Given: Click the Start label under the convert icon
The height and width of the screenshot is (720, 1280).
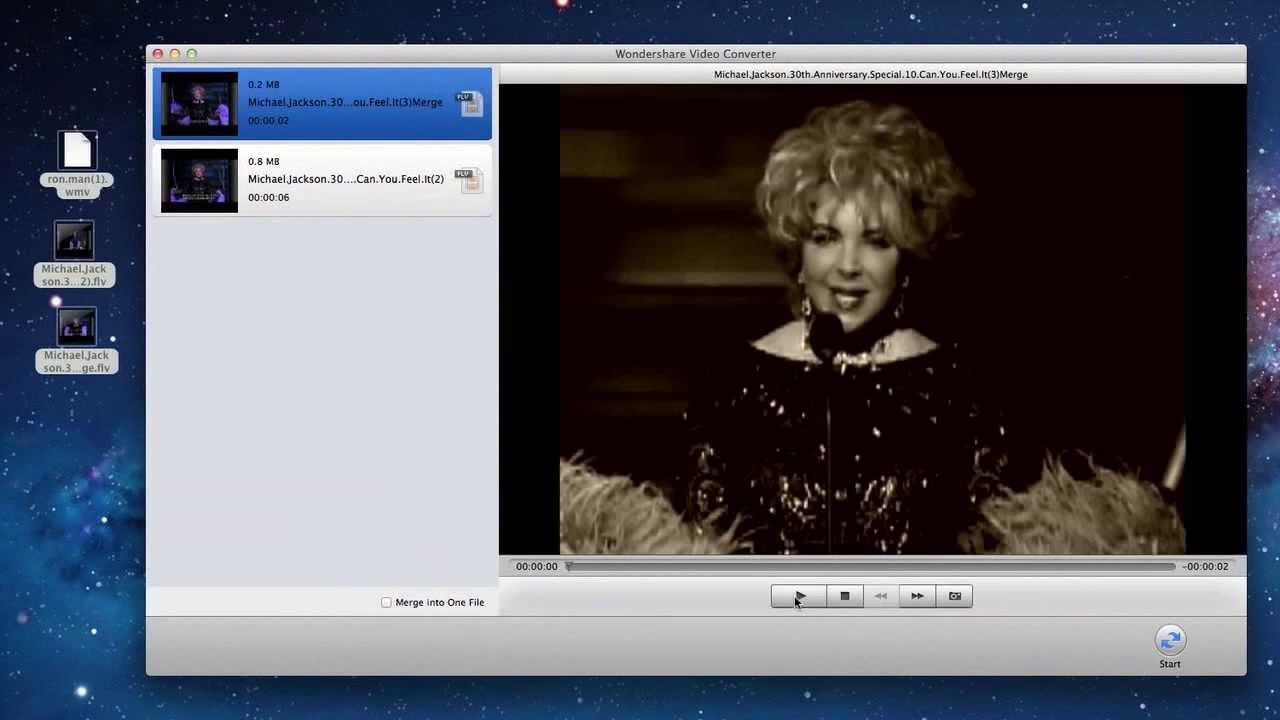Looking at the screenshot, I should pos(1170,664).
